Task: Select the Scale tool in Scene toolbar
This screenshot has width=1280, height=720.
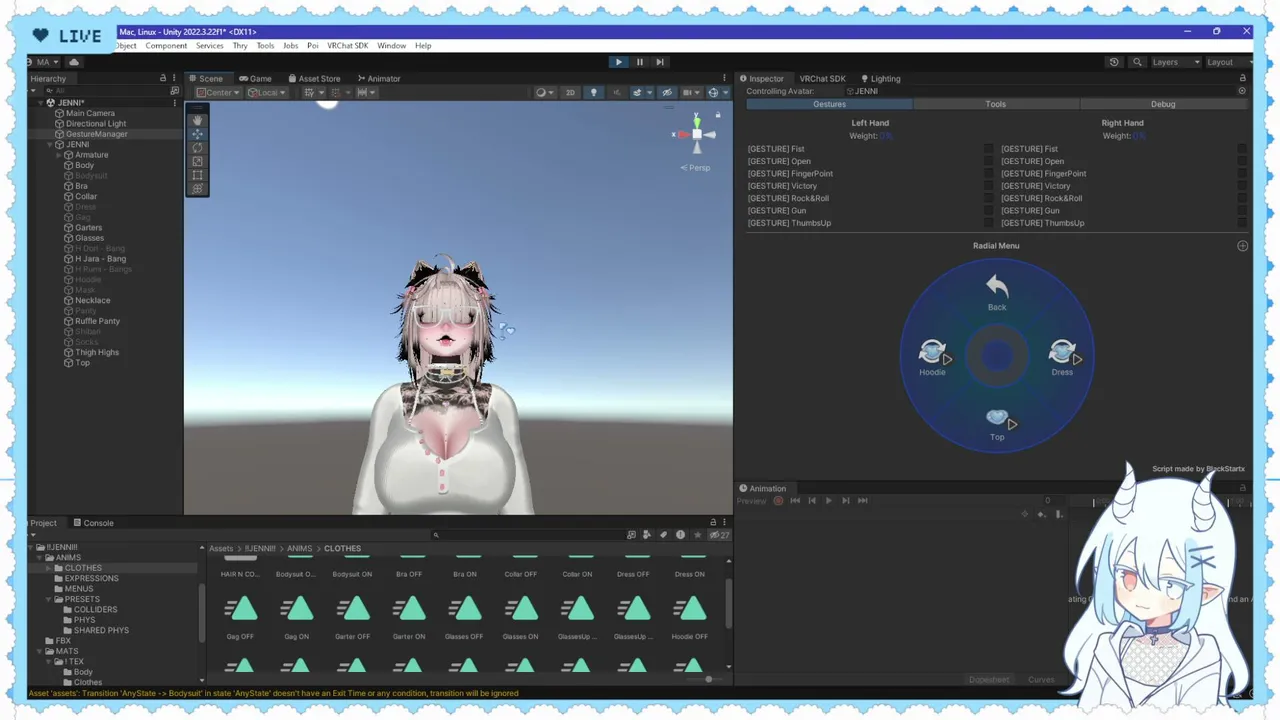Action: click(x=197, y=161)
